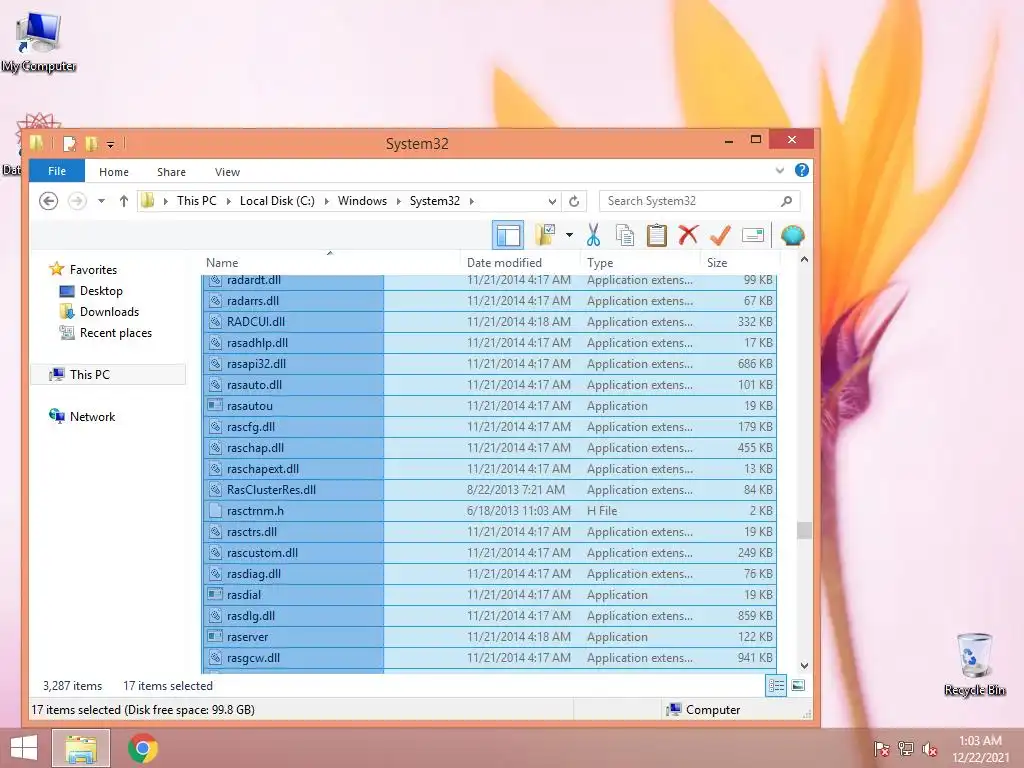Viewport: 1024px width, 768px height.
Task: Open Downloads in the navigation pane
Action: 109,312
